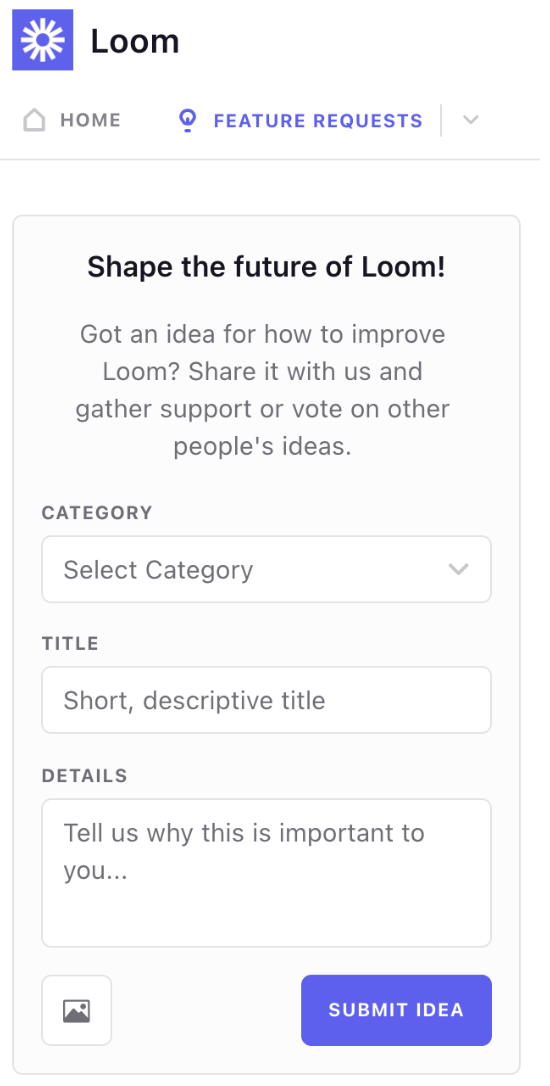Screen dimensions: 550x1086
Task: Open the Select Category dropdown
Action: pos(267,569)
